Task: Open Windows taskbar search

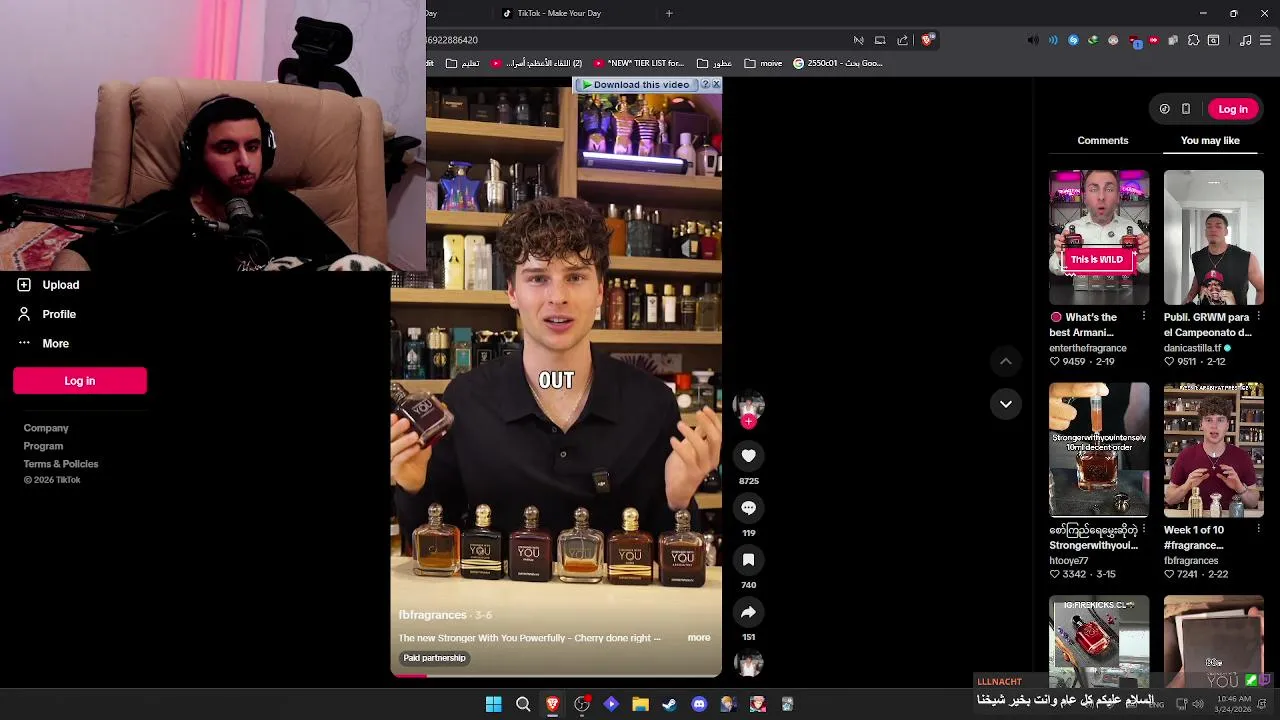Action: [523, 704]
